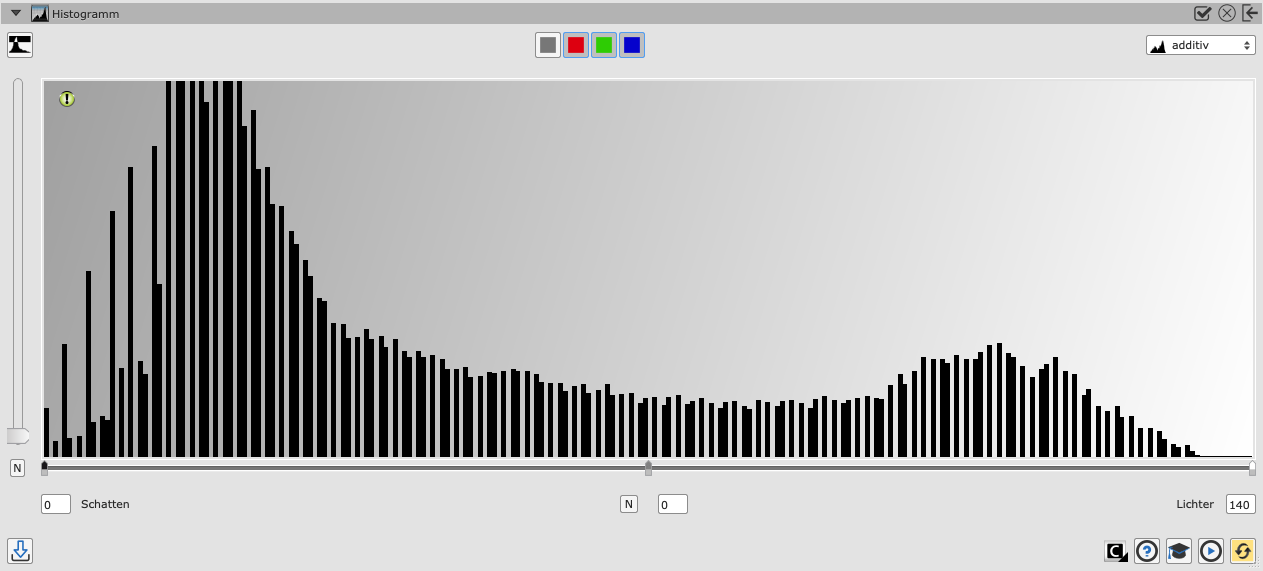
Task: Toggle the gray luminance channel
Action: point(548,45)
